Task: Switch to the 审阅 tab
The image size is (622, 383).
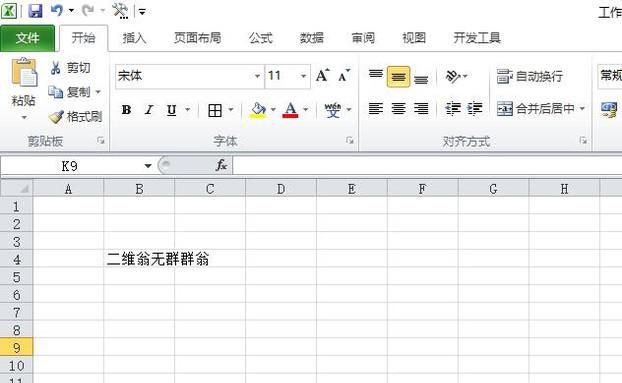Action: pos(363,38)
